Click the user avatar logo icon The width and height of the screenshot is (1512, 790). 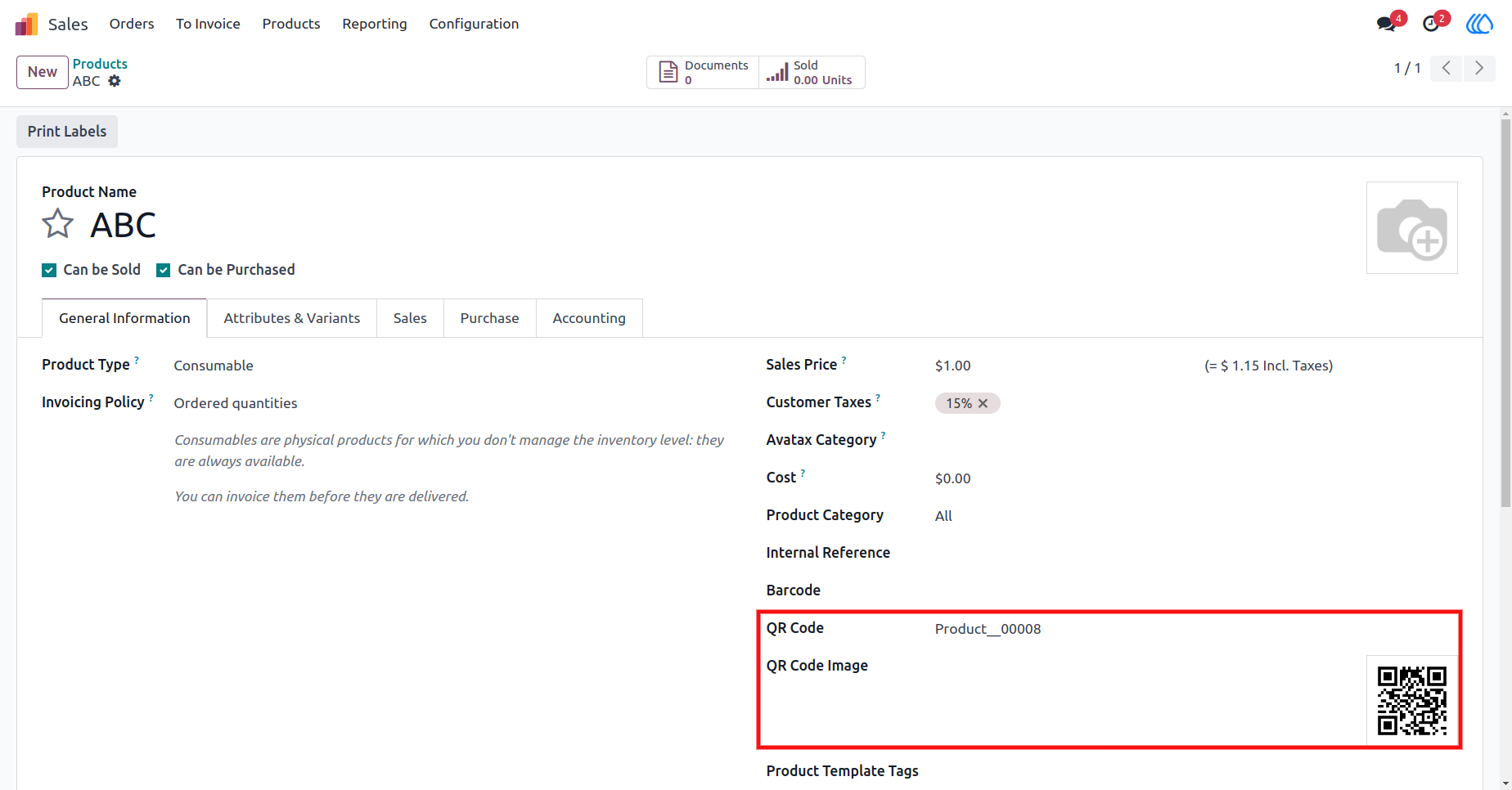[x=1479, y=24]
